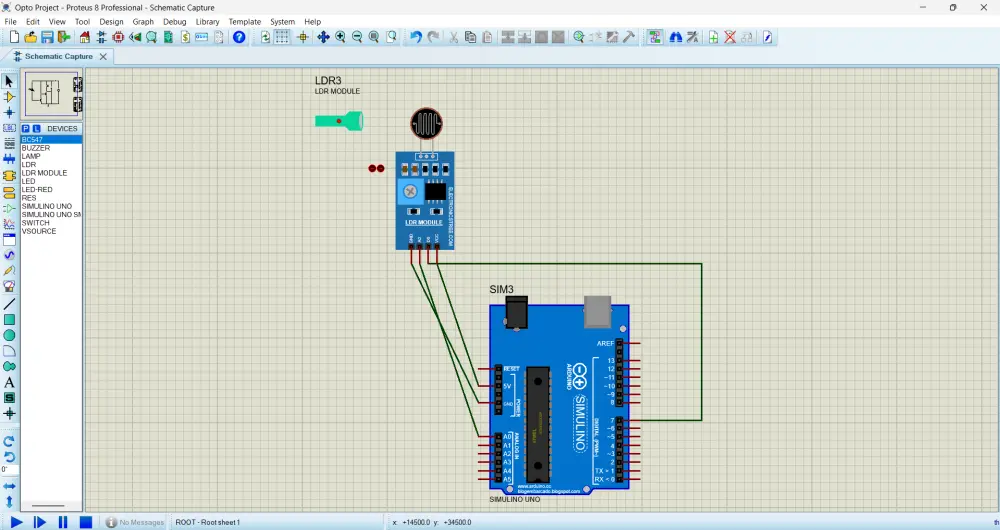Click the overview window thumbnail
Screen dimensions: 1000x530
[51, 94]
